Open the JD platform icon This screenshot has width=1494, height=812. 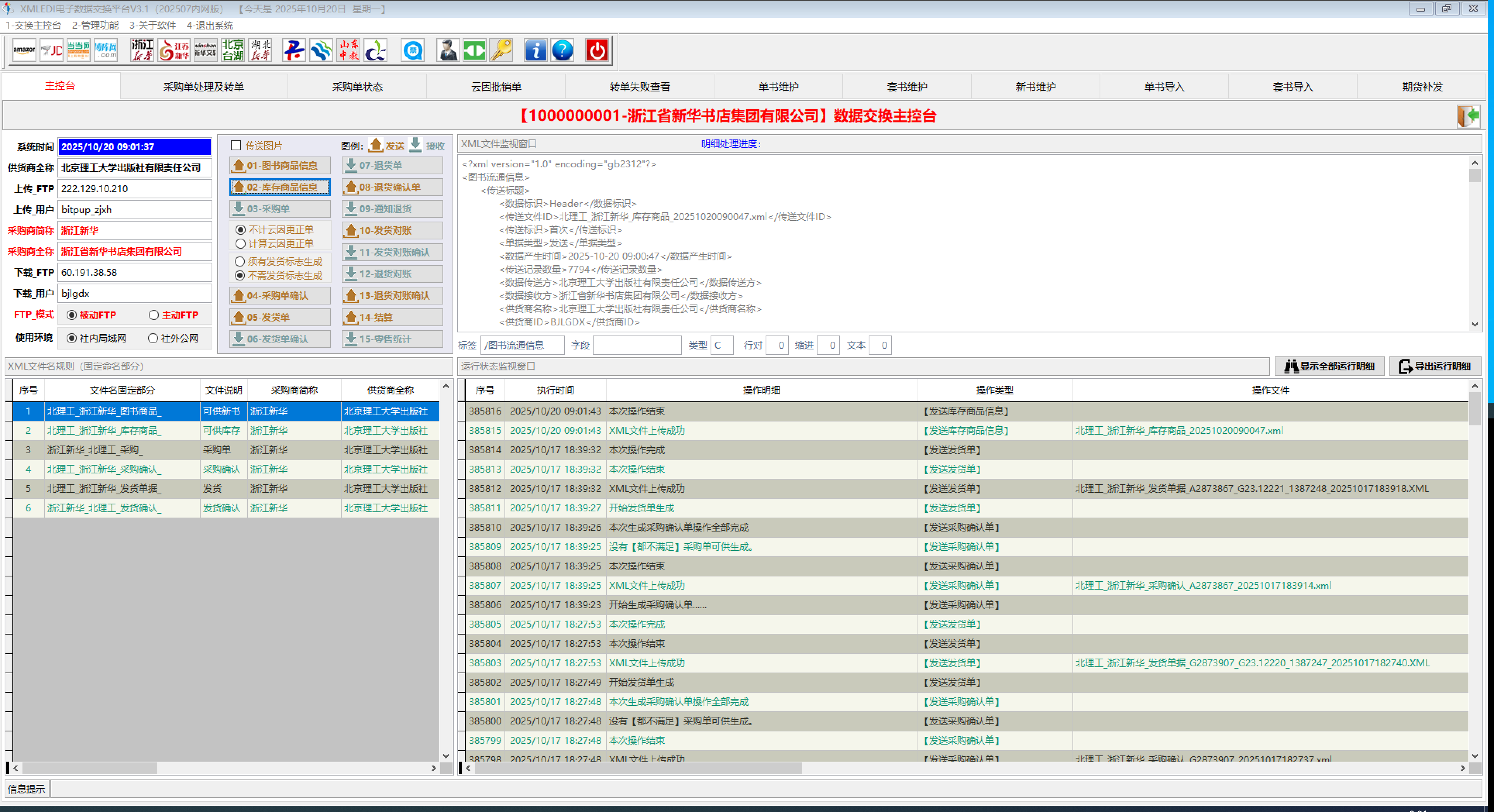pyautogui.click(x=51, y=50)
